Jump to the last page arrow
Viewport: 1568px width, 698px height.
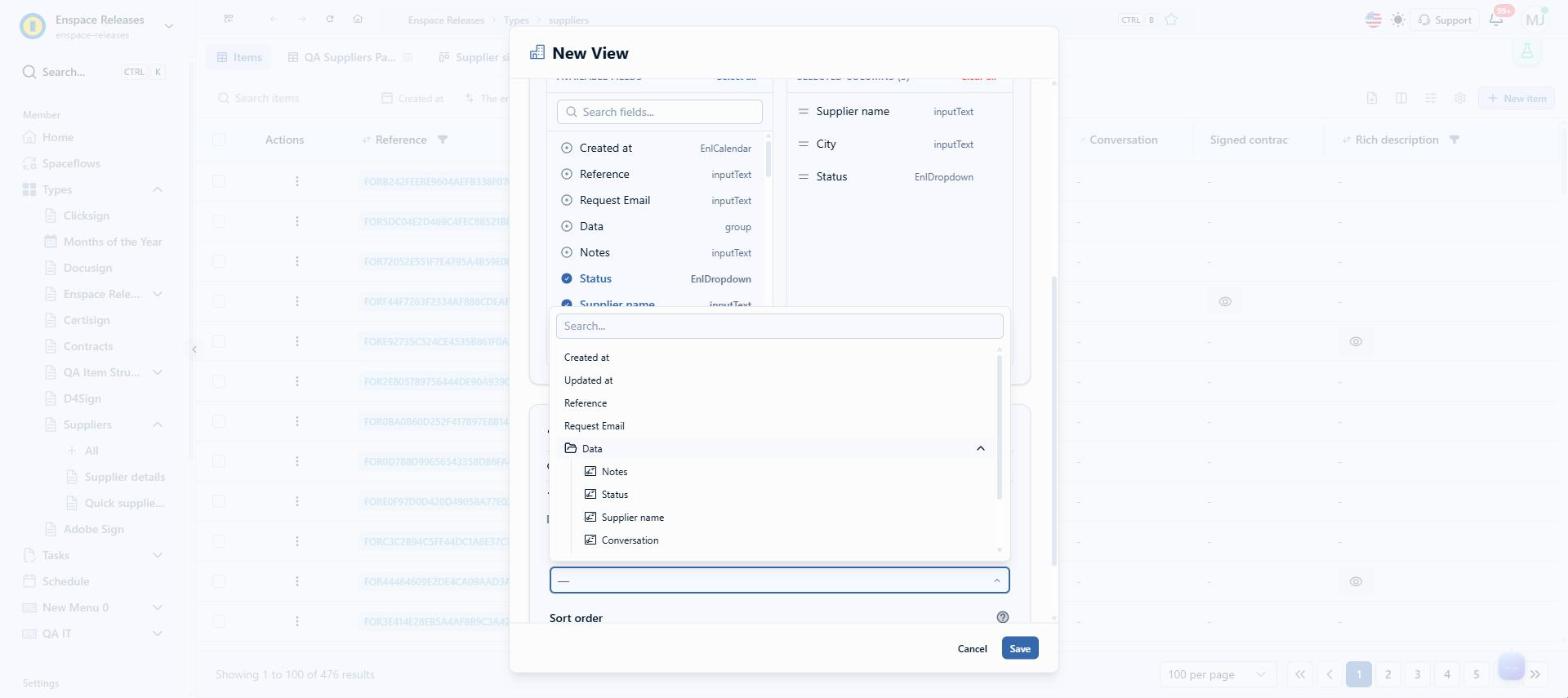[x=1536, y=674]
